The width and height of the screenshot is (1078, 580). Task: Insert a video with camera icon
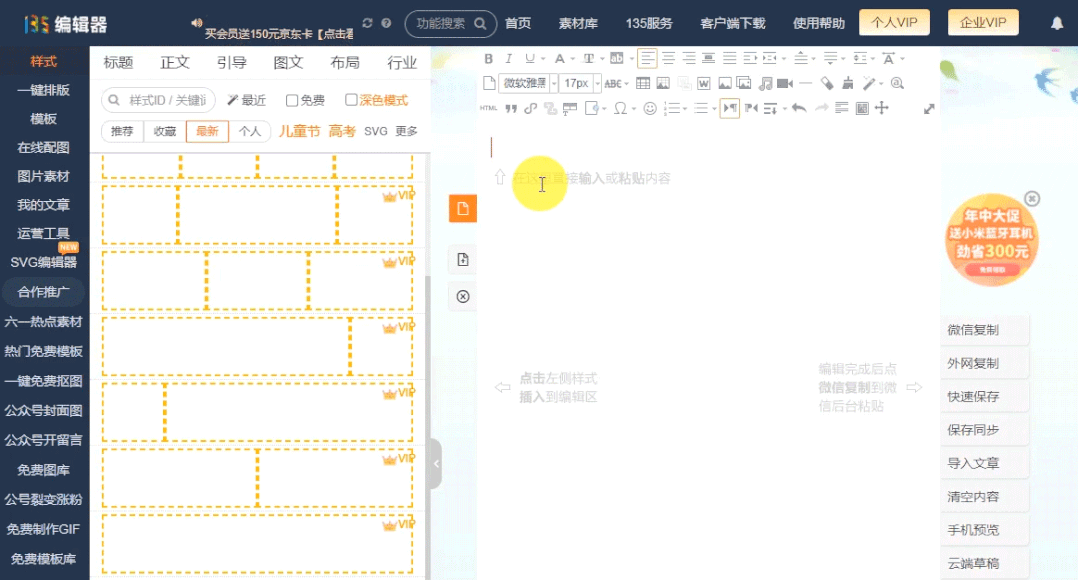[785, 83]
